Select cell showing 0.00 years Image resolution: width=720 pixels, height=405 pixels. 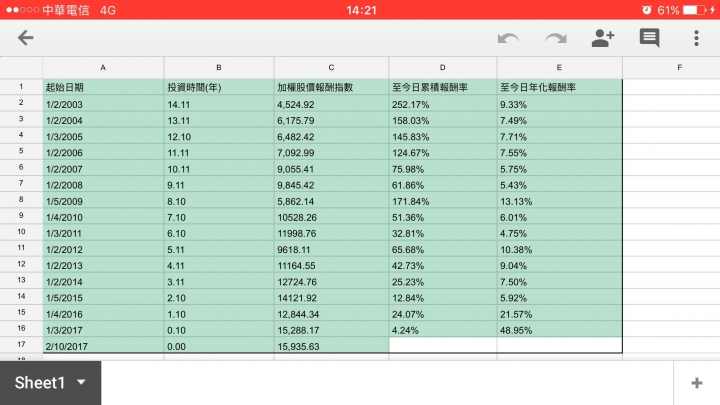pyautogui.click(x=219, y=345)
